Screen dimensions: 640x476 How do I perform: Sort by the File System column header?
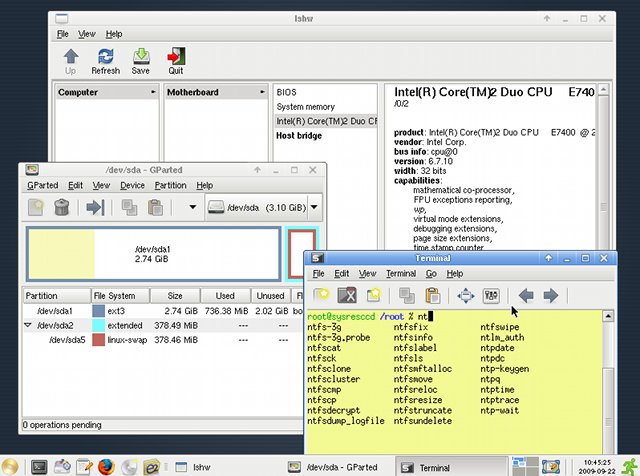(x=120, y=296)
